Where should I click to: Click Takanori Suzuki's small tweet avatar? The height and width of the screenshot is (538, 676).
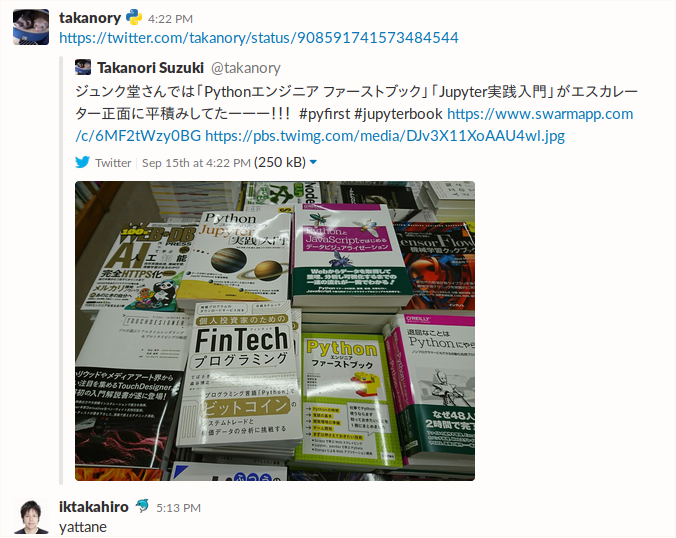(x=83, y=67)
